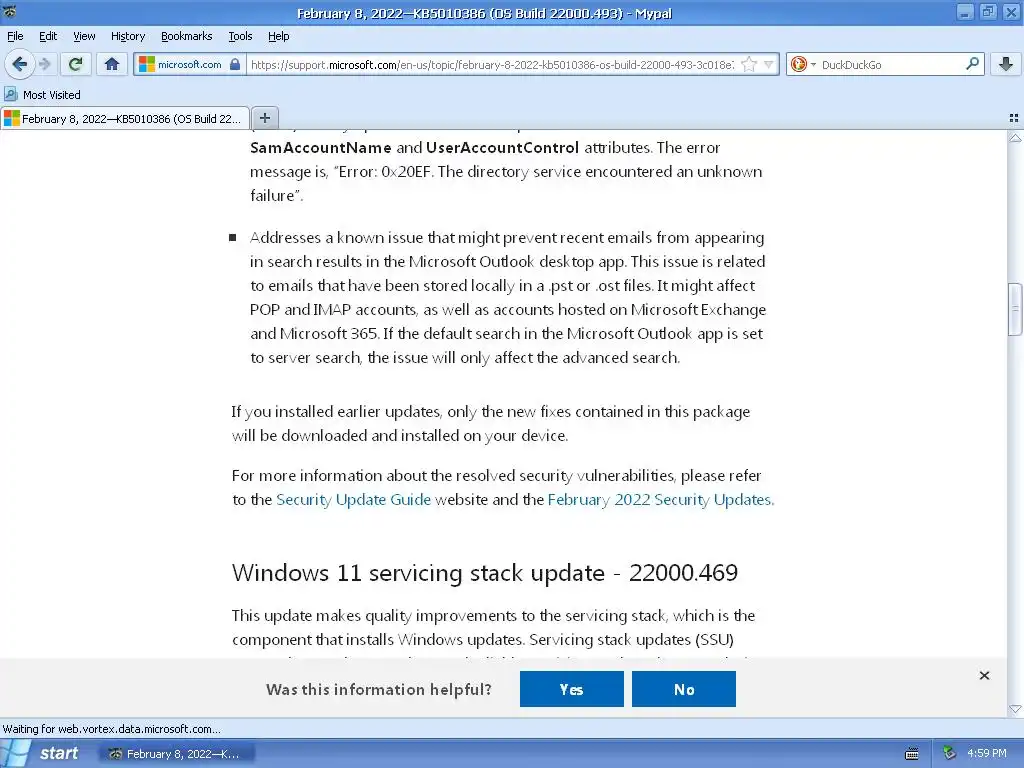This screenshot has width=1024, height=768.
Task: Click into the URL address field
Action: point(492,65)
